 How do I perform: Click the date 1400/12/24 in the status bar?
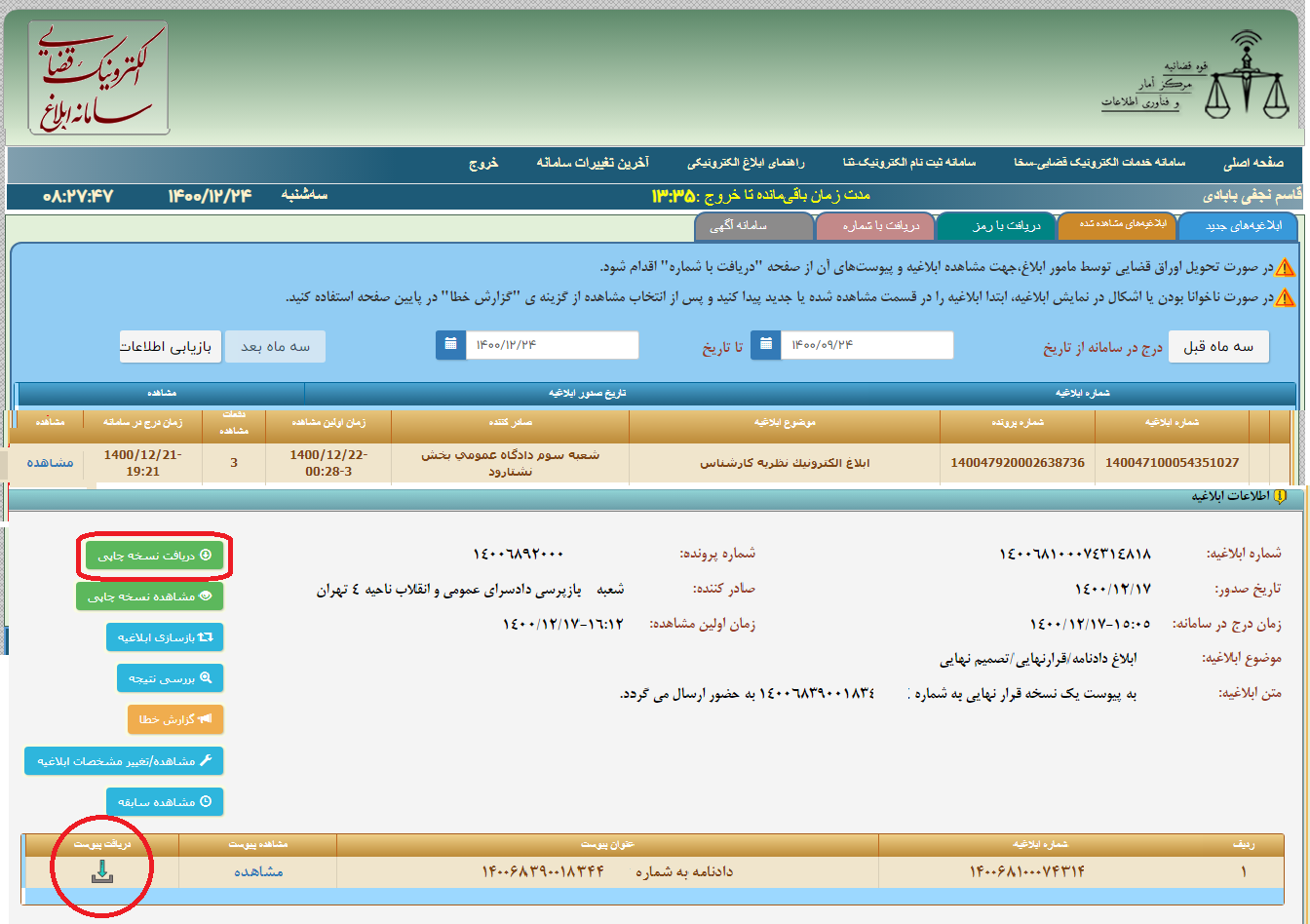[x=211, y=195]
